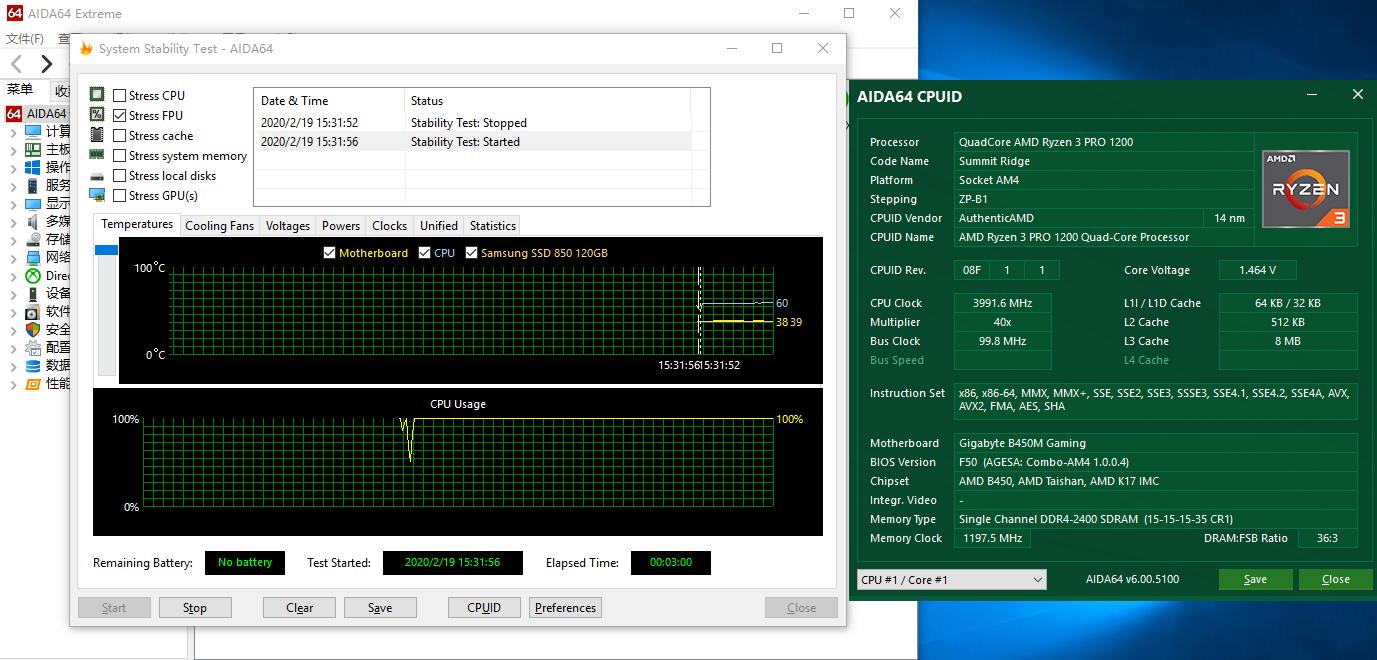
Task: Click the CPU chip icon beside Stress CPU
Action: click(97, 95)
